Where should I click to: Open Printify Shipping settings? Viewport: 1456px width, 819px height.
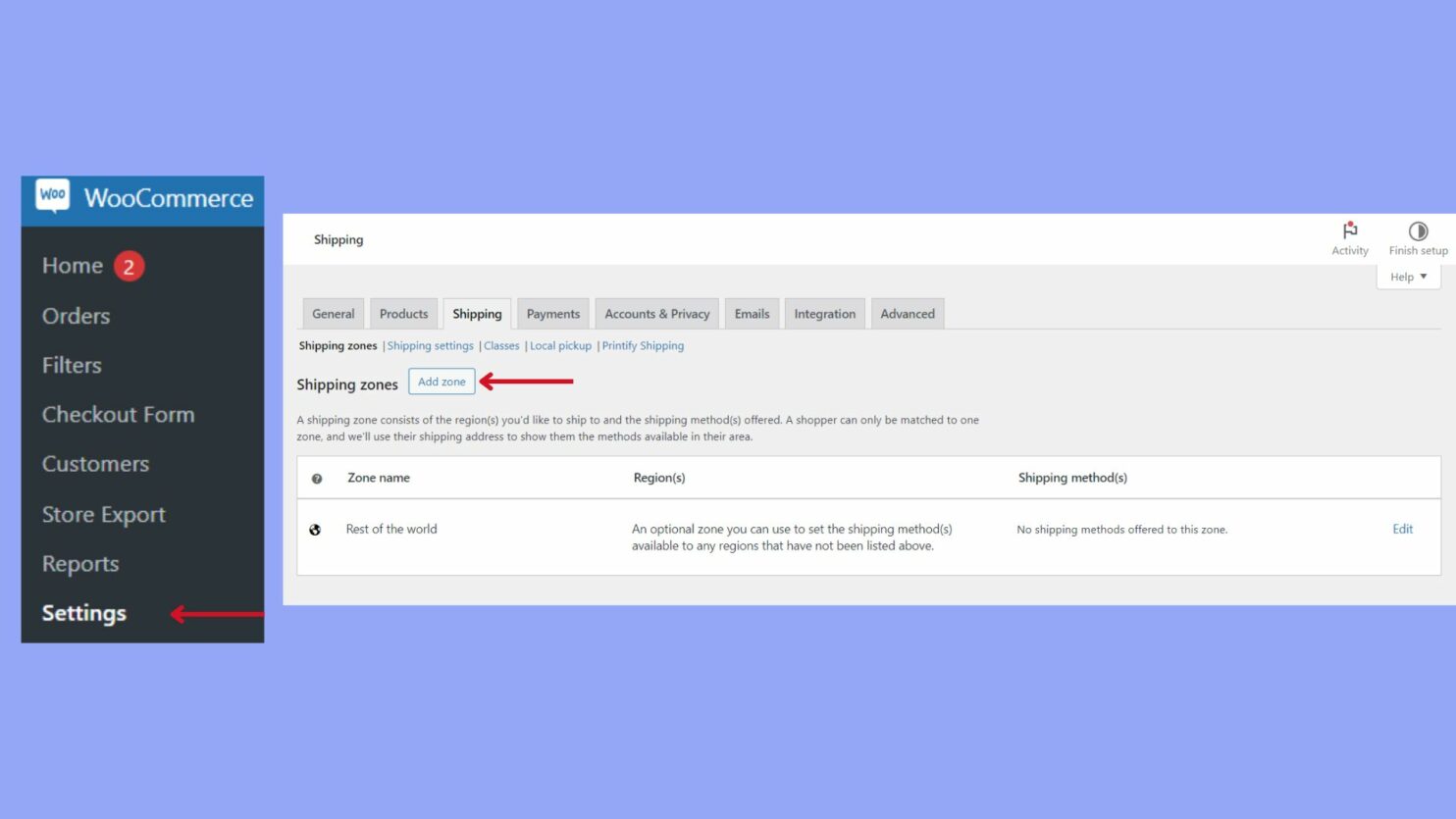643,345
